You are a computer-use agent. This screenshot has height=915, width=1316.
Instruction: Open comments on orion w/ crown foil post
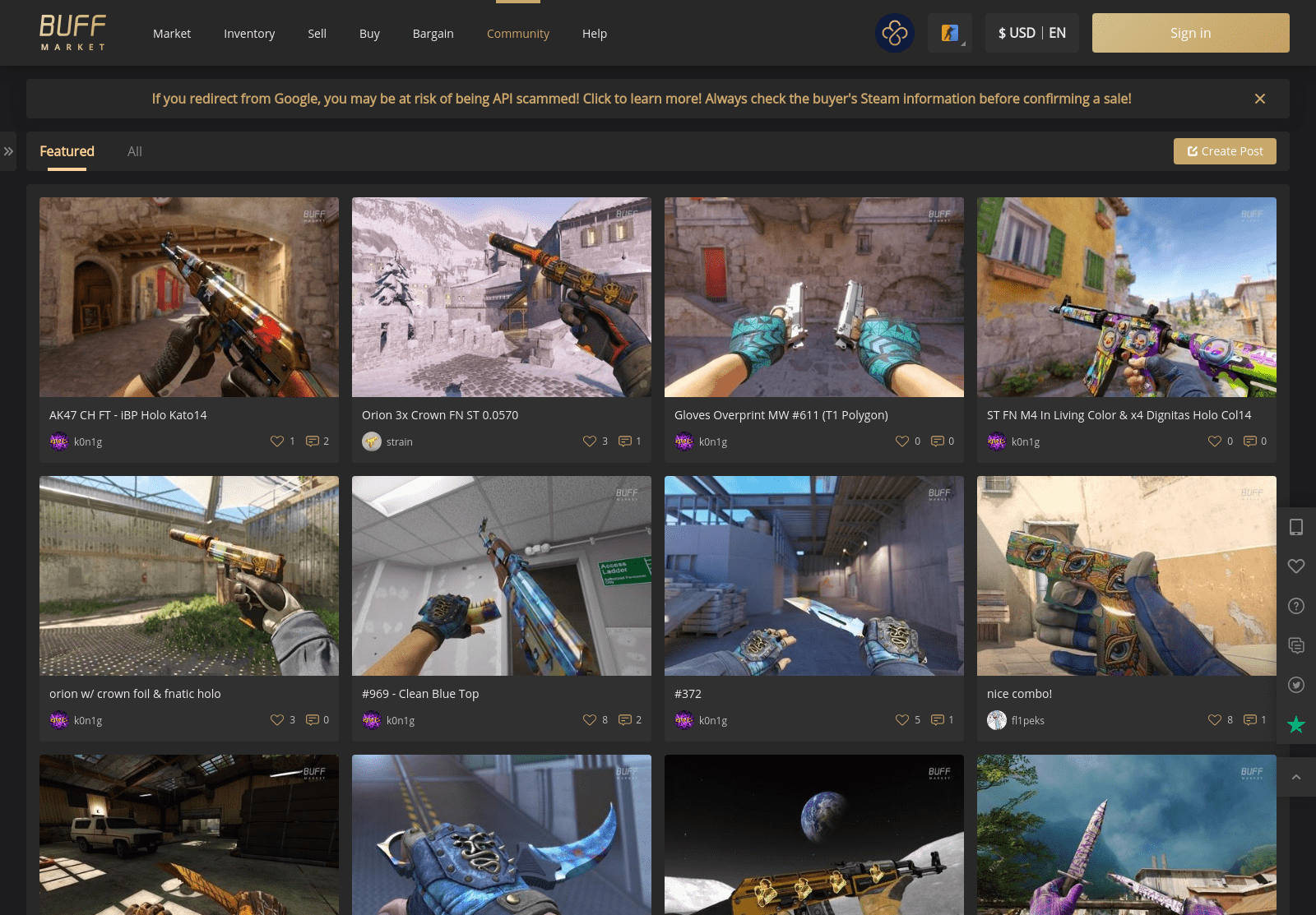click(x=313, y=720)
